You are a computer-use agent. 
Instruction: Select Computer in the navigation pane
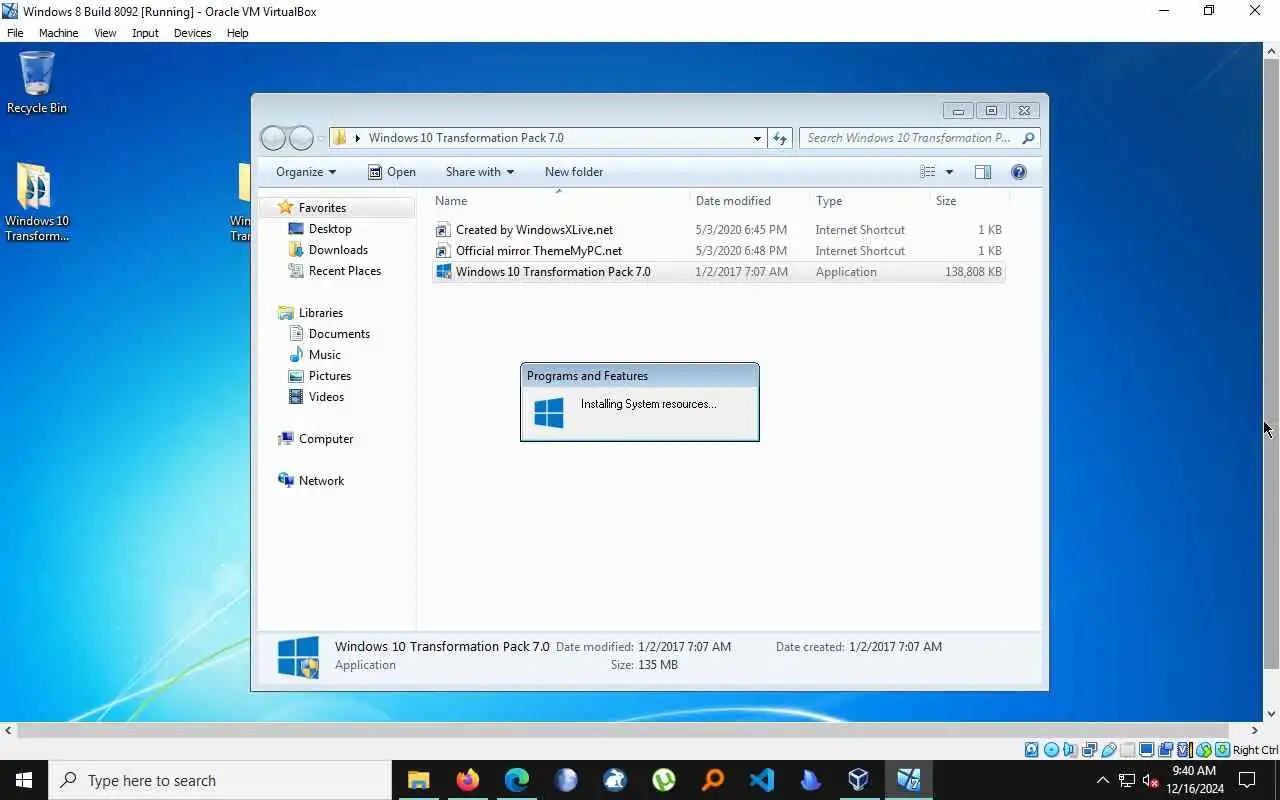tap(326, 439)
